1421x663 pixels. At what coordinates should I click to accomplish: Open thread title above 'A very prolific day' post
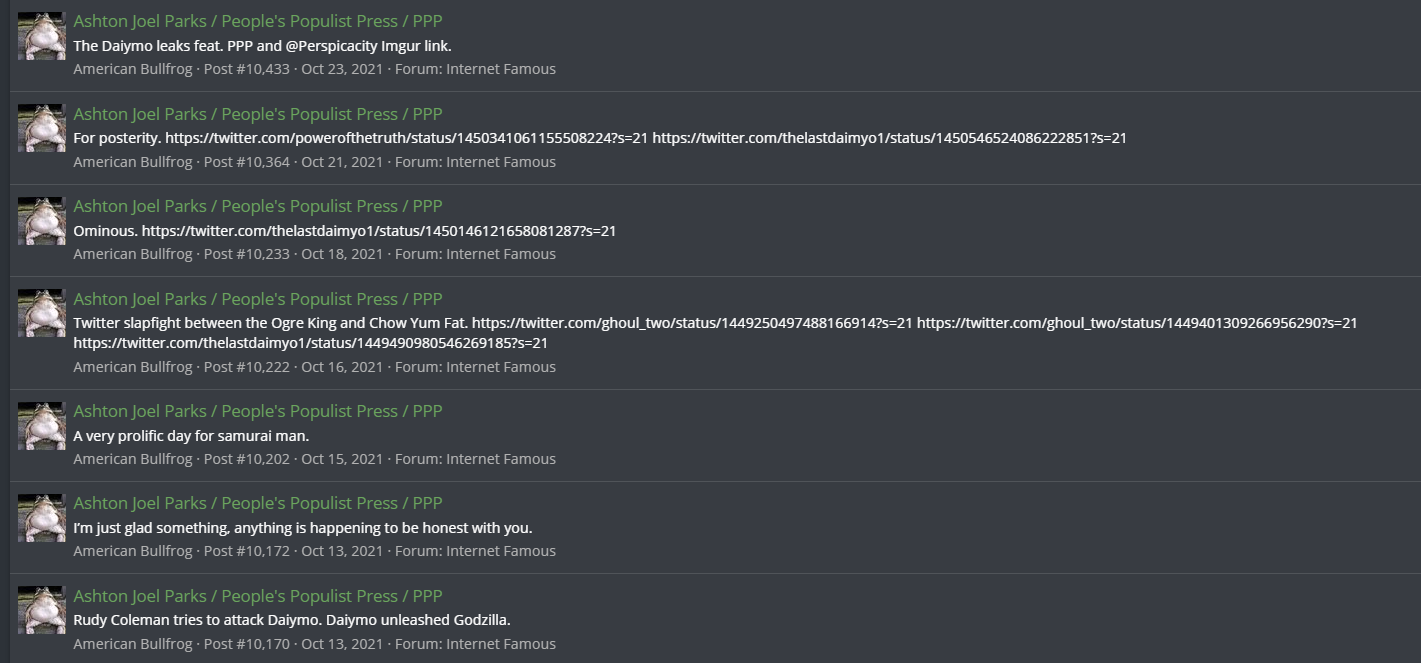click(258, 411)
